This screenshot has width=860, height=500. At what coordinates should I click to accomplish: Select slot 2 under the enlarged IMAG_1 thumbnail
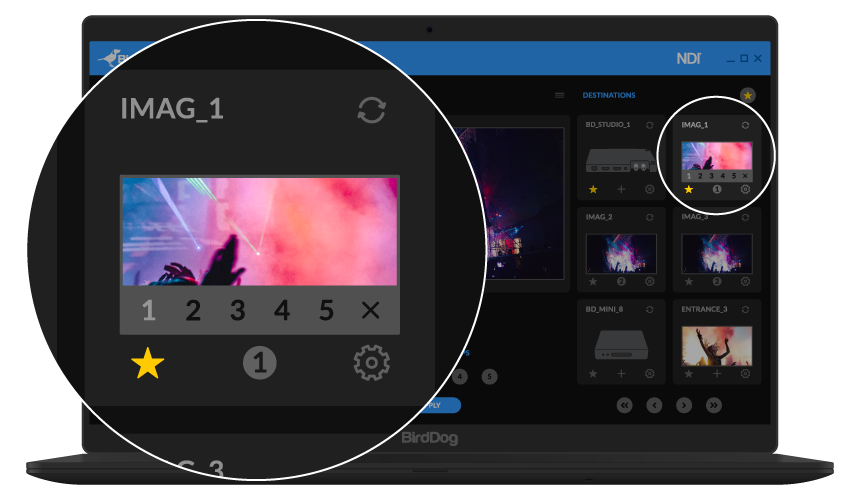coord(193,311)
